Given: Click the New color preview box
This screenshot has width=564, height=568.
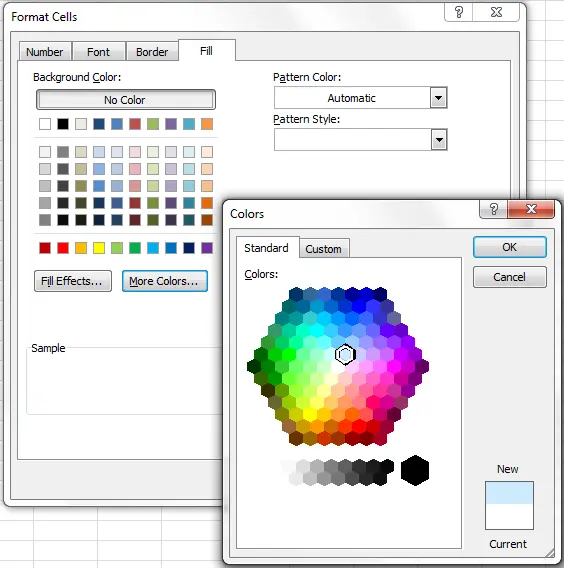Looking at the screenshot, I should point(509,493).
